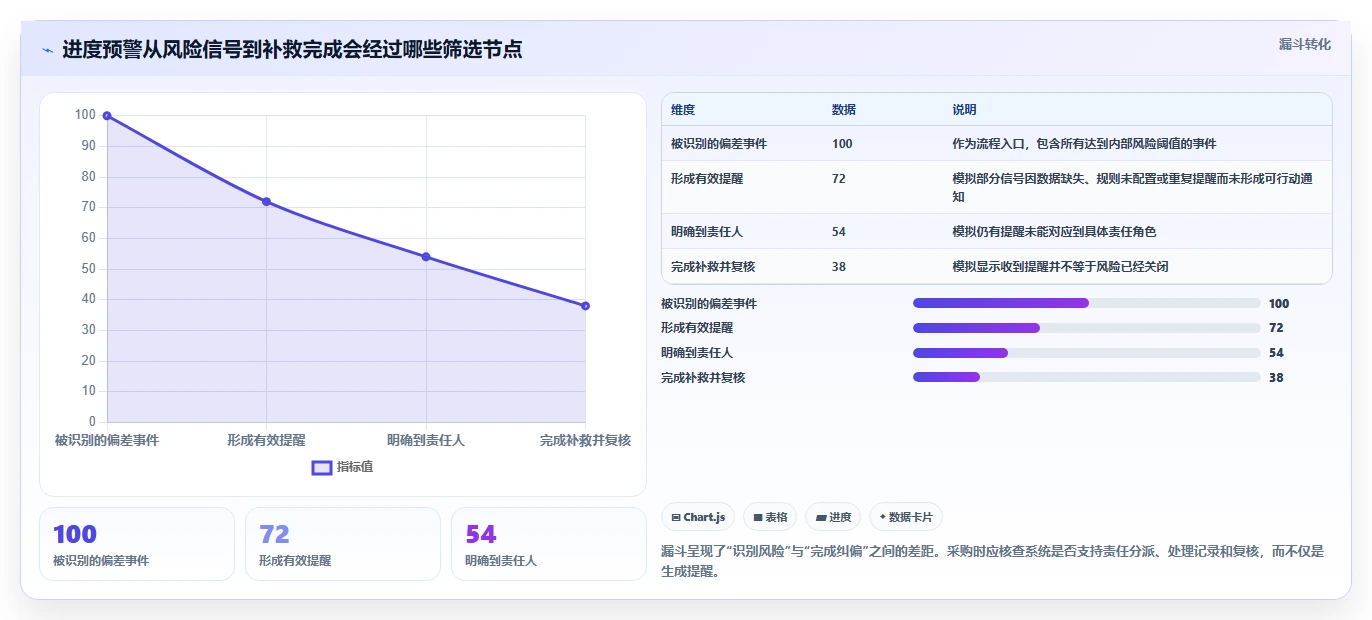The width and height of the screenshot is (1372, 620).
Task: Select the 数据卡片 chip
Action: point(906,517)
